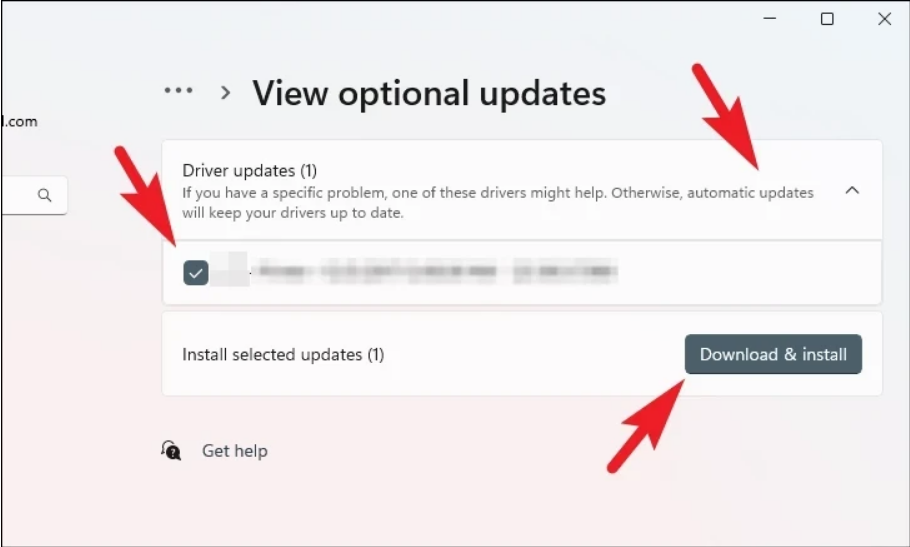Close the Settings window

(x=884, y=19)
